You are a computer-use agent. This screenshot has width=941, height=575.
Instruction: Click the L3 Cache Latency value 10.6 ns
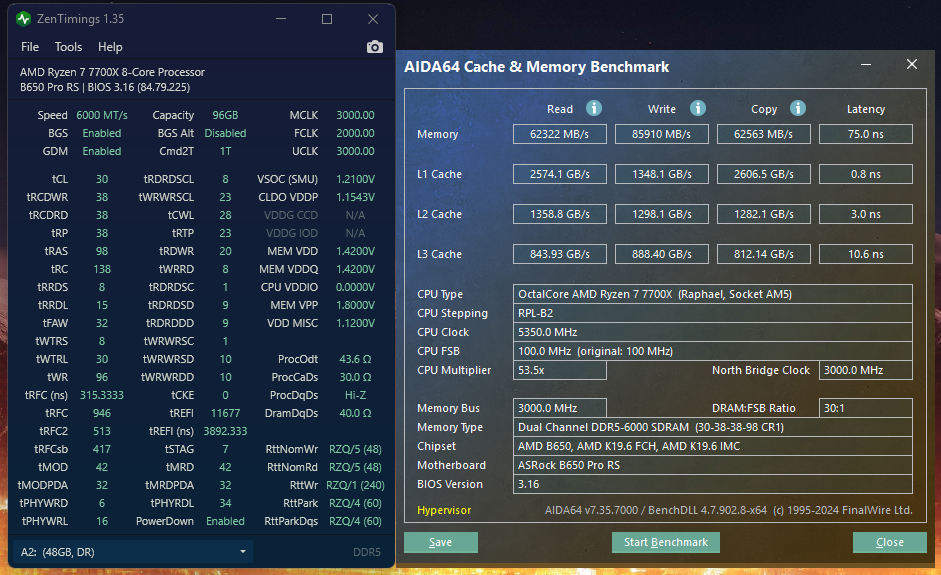point(866,254)
